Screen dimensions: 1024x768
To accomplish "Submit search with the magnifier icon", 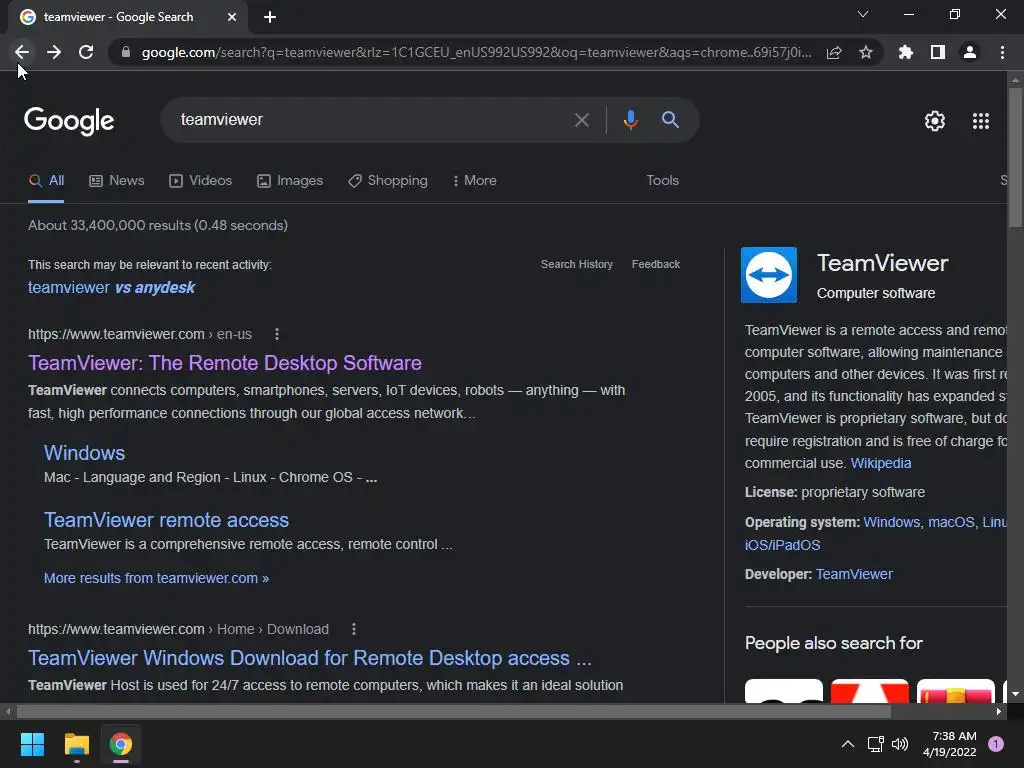I will point(670,120).
